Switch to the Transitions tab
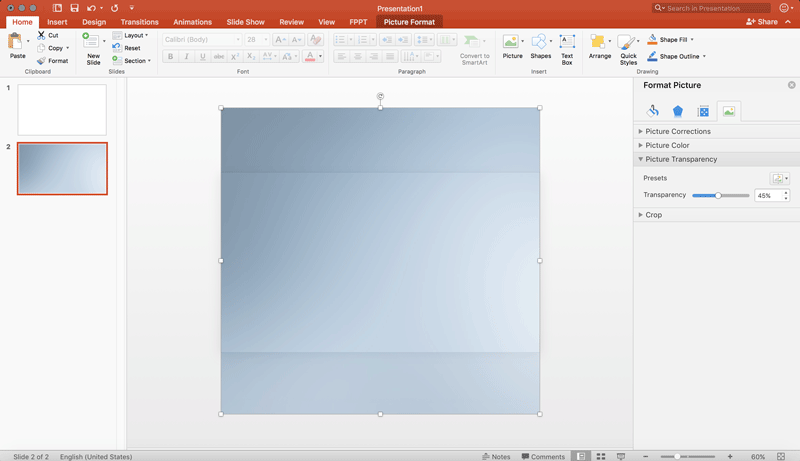Image resolution: width=800 pixels, height=461 pixels. click(139, 22)
